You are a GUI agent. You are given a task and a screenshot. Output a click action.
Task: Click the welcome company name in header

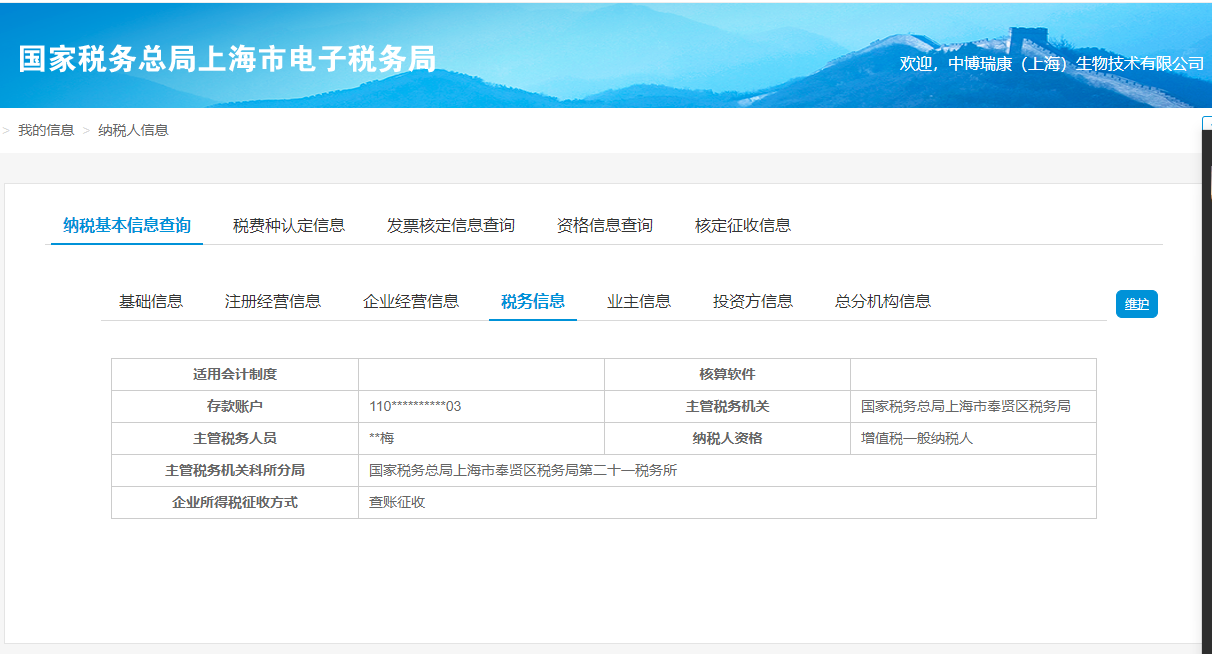click(x=1076, y=63)
